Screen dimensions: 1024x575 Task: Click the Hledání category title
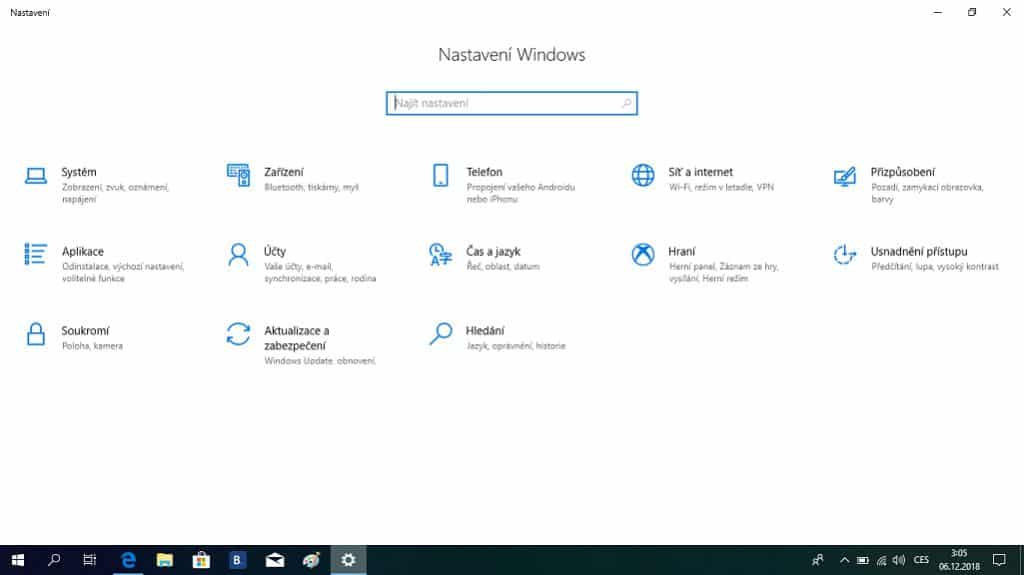[x=485, y=331]
